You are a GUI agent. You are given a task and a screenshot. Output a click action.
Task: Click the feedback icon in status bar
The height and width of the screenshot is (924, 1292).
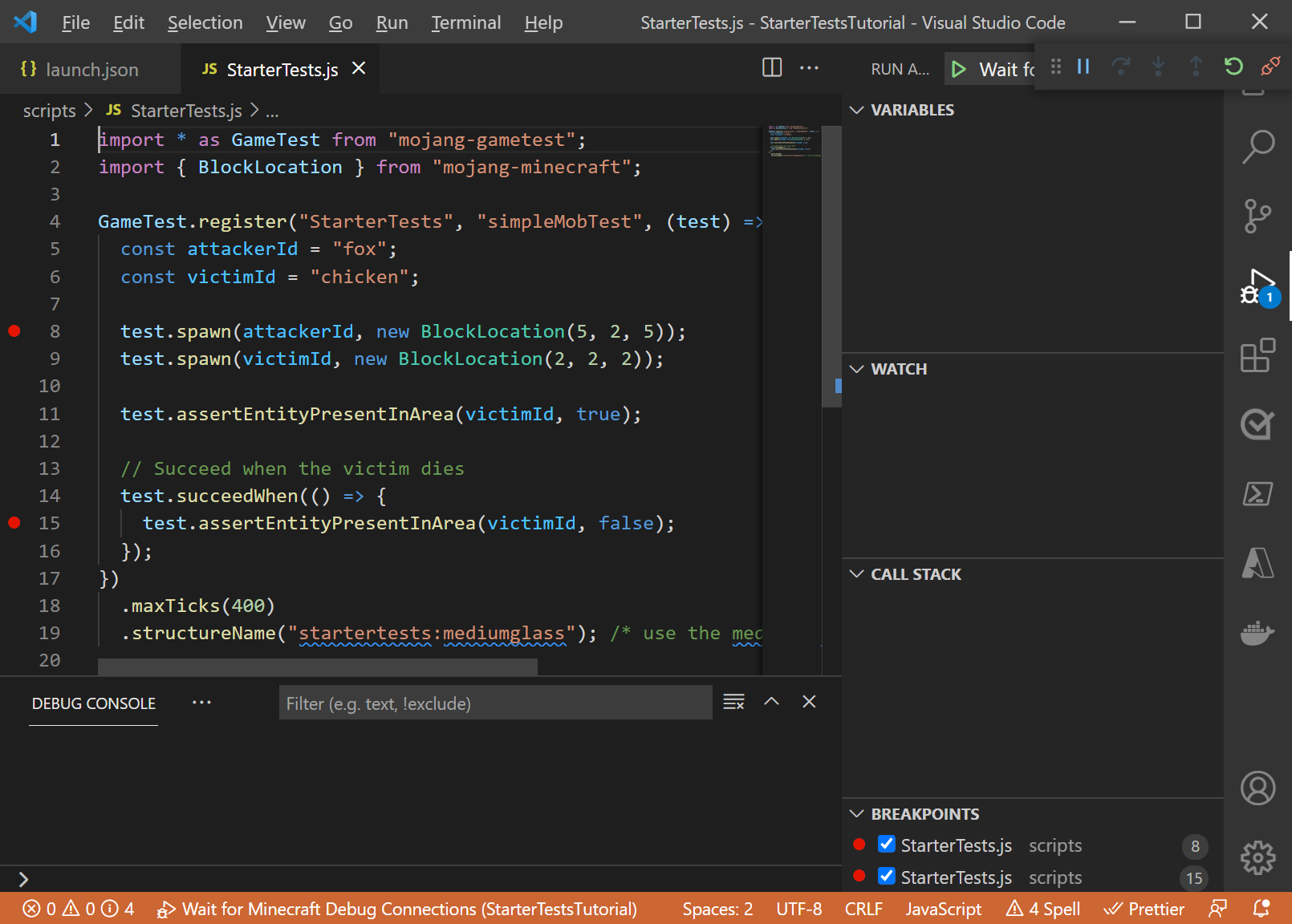pyautogui.click(x=1217, y=909)
